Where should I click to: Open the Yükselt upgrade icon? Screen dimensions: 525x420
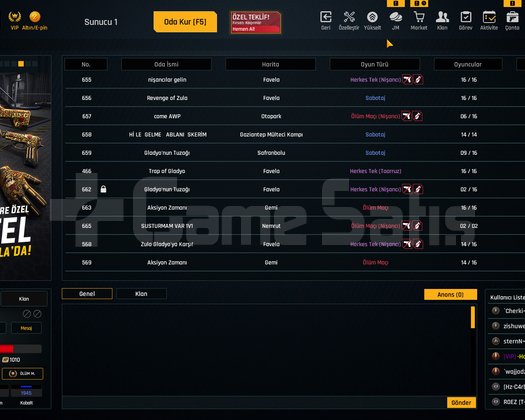coord(372,17)
